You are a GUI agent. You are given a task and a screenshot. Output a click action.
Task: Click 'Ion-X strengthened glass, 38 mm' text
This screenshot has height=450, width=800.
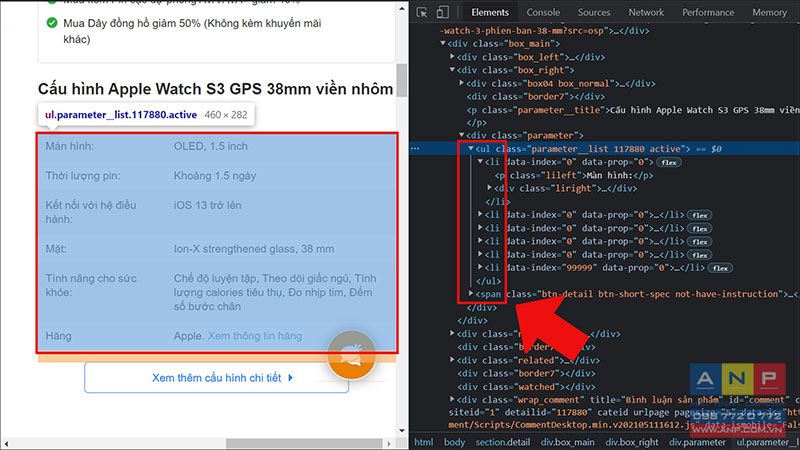254,249
